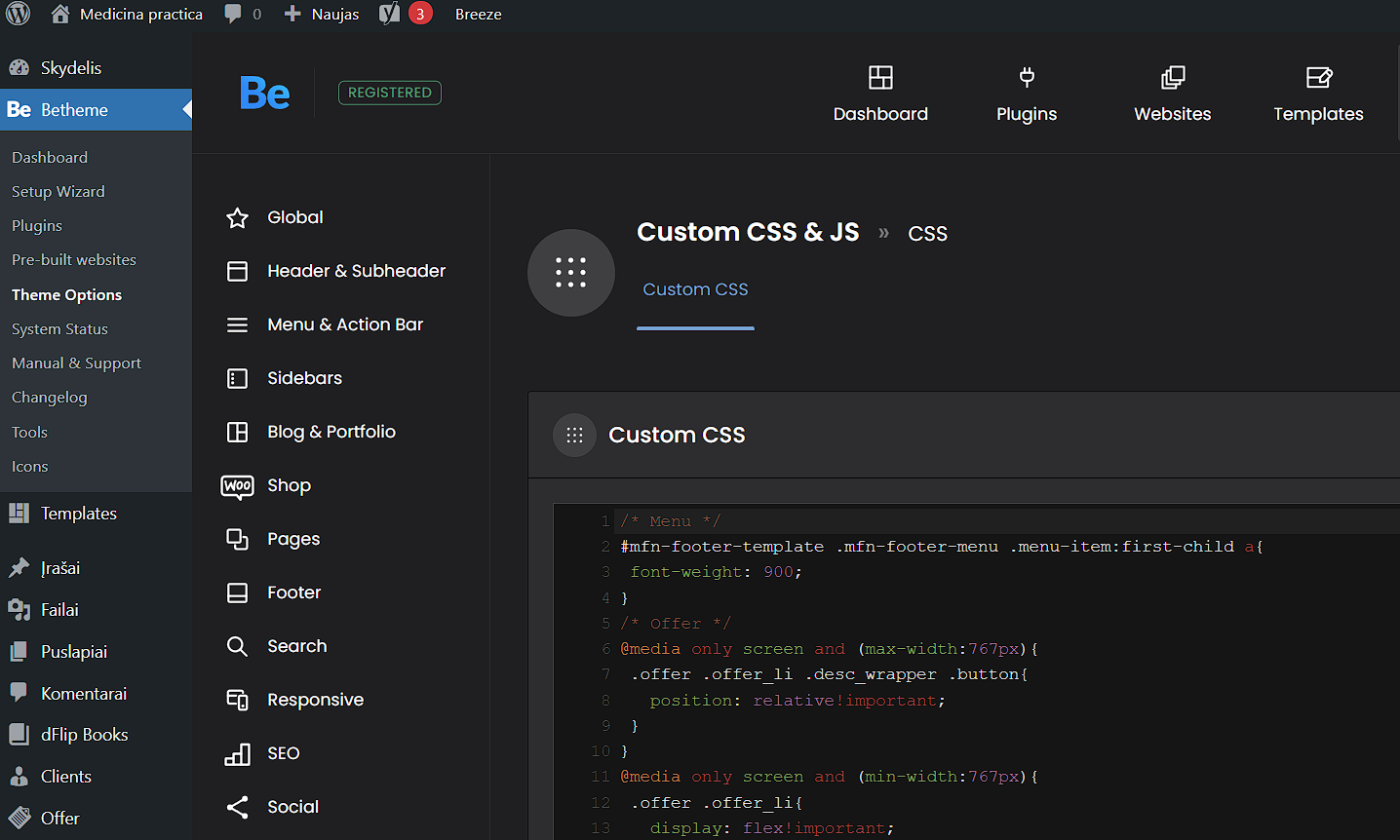This screenshot has width=1400, height=840.
Task: Click the WordPress logo icon
Action: pyautogui.click(x=19, y=14)
